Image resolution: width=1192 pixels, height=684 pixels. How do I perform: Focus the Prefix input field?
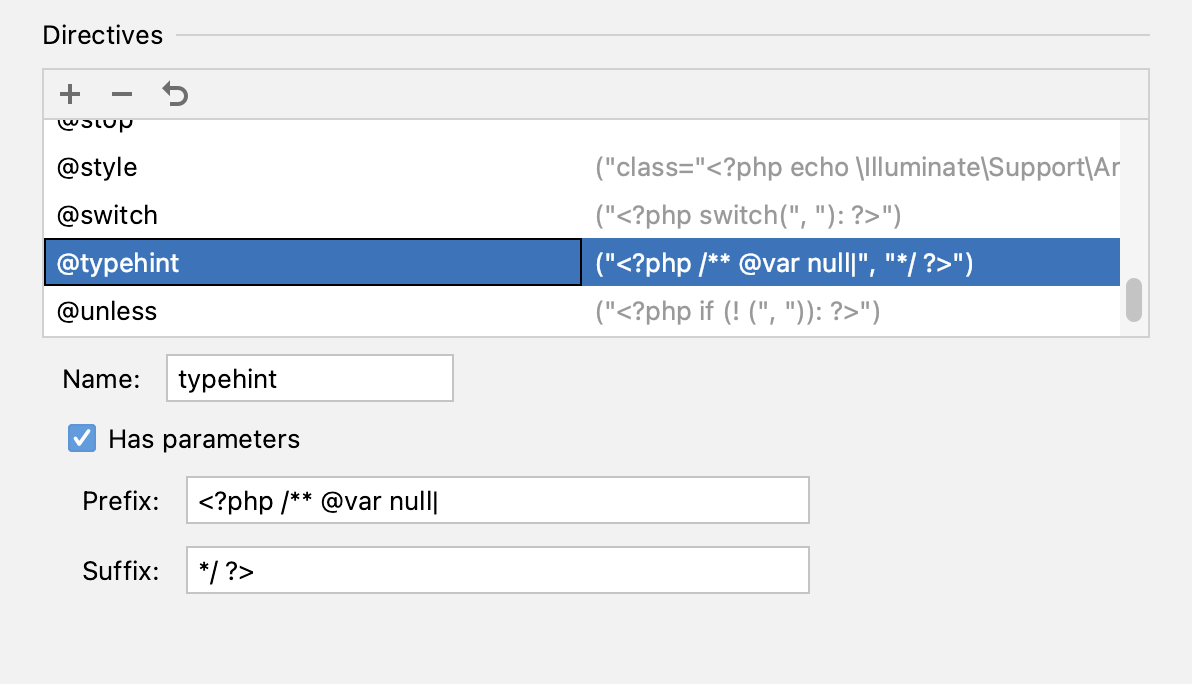click(498, 501)
